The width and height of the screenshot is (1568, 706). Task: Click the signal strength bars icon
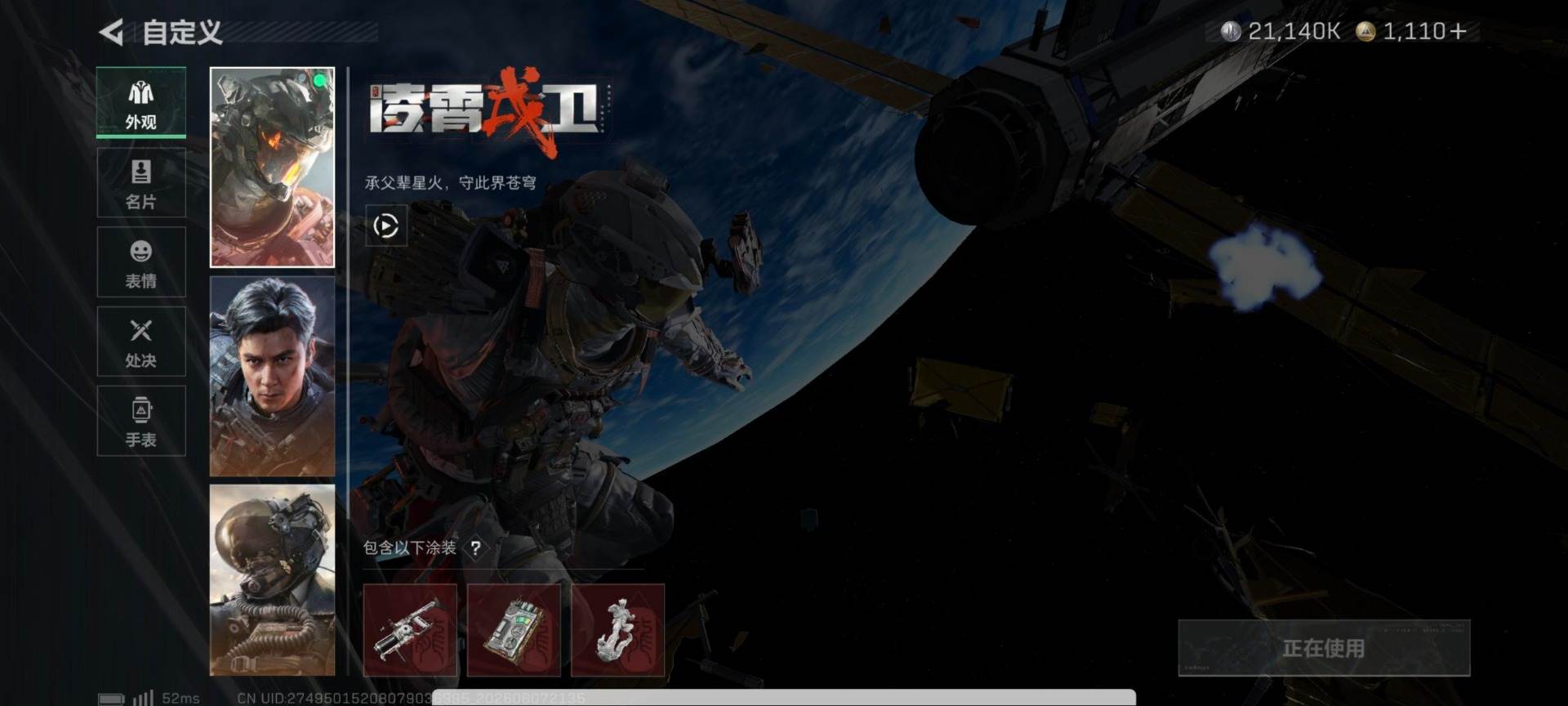point(143,698)
